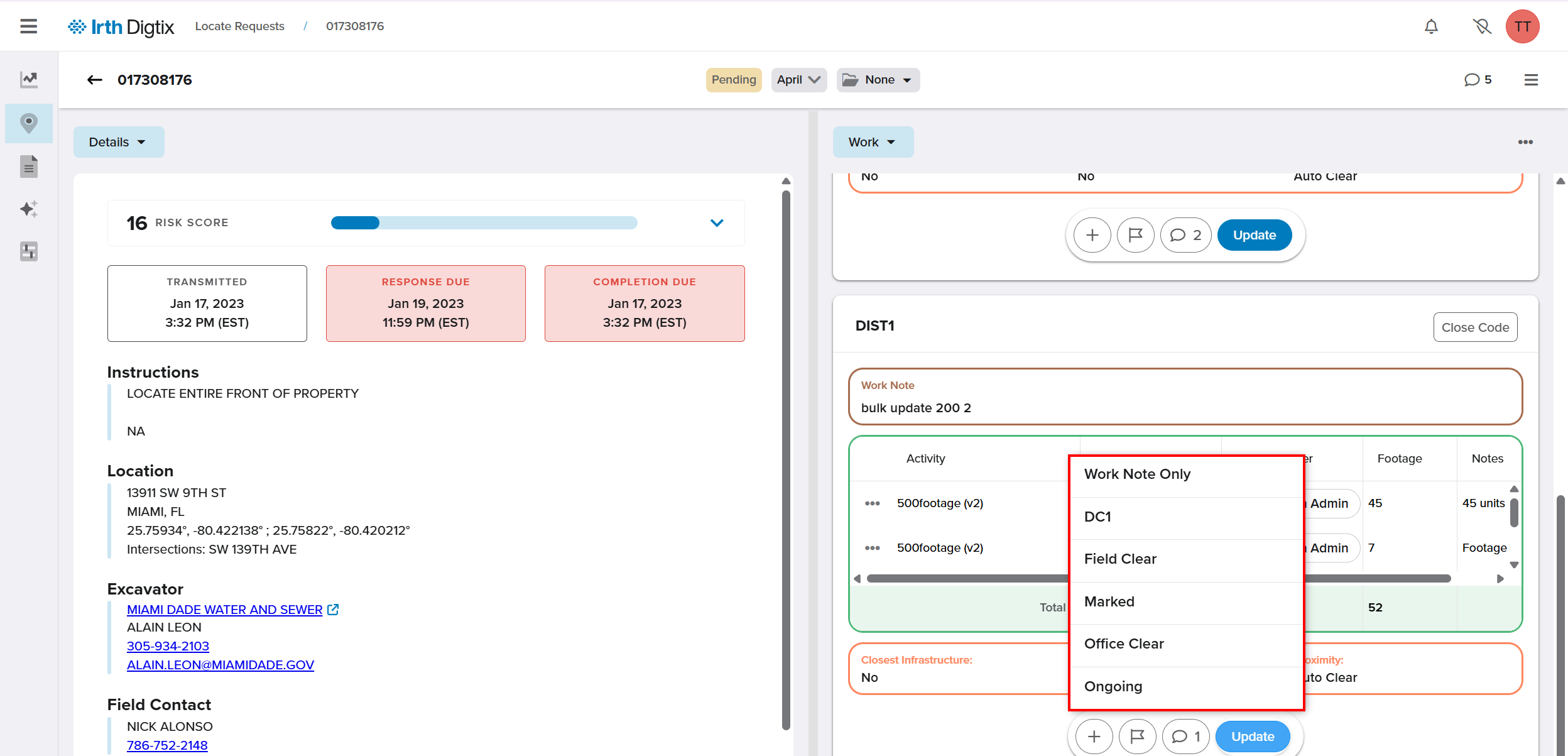Open the Details dropdown

point(118,142)
